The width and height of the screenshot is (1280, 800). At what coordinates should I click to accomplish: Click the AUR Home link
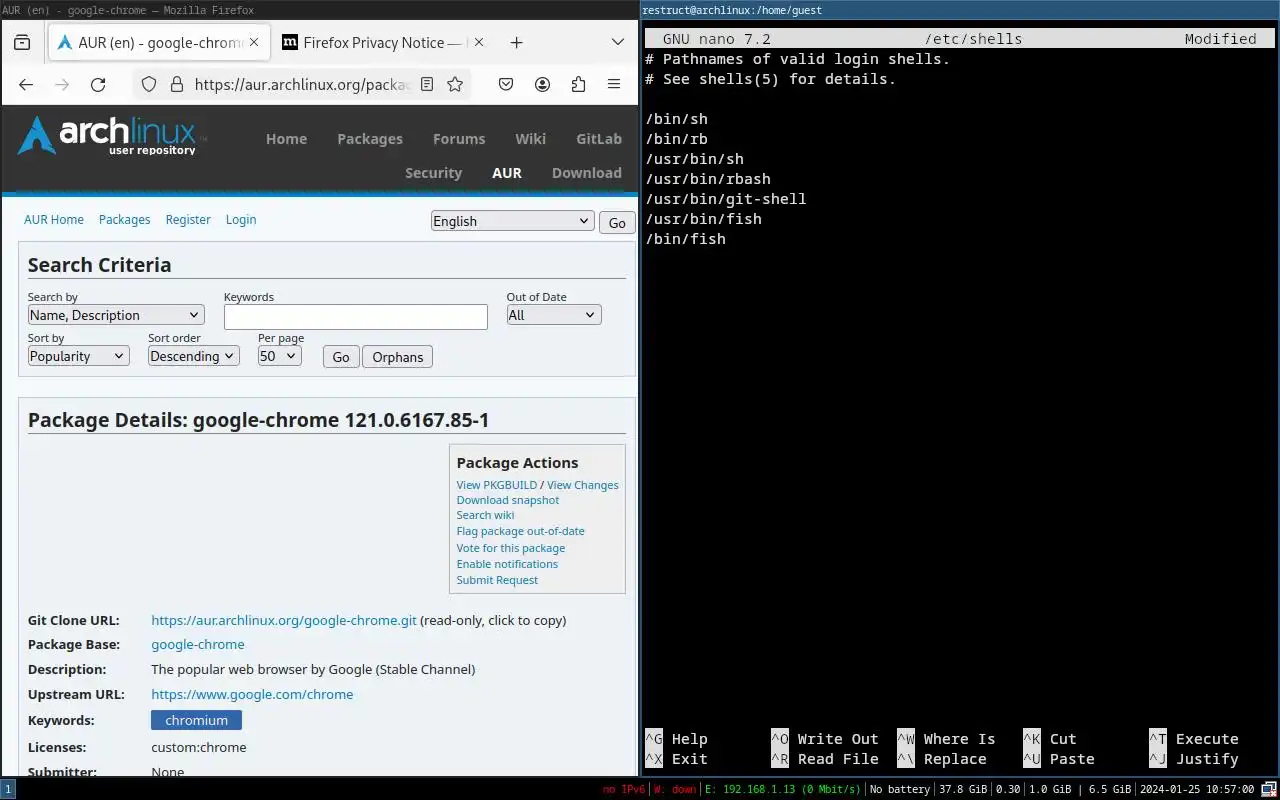pyautogui.click(x=54, y=219)
